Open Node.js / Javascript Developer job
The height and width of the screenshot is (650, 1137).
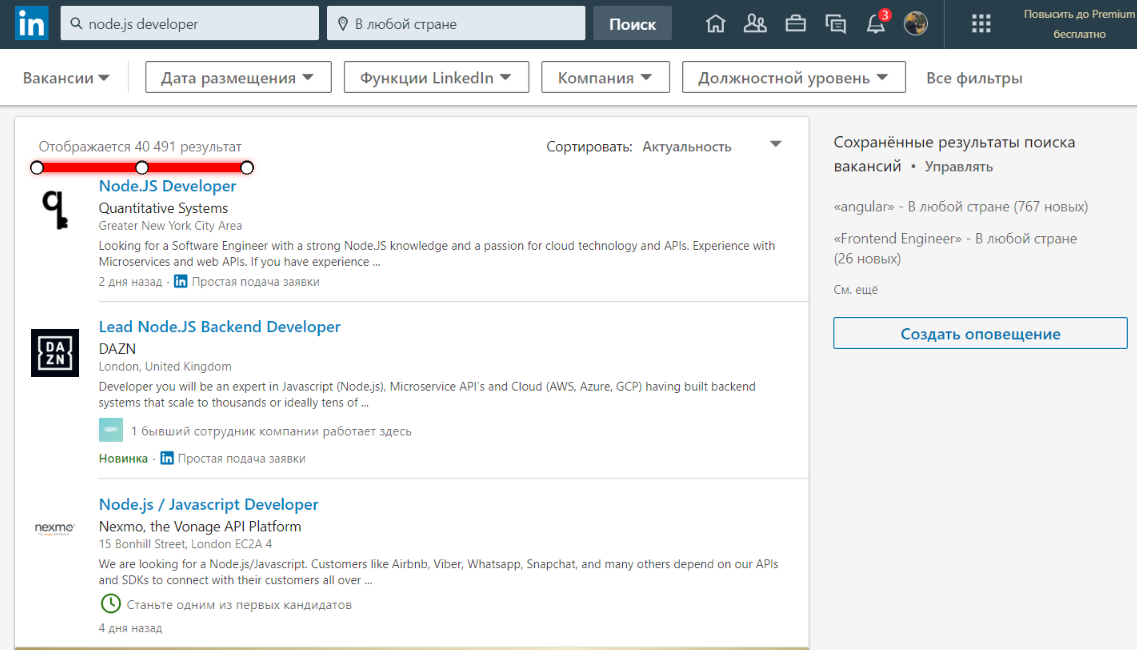click(x=208, y=504)
